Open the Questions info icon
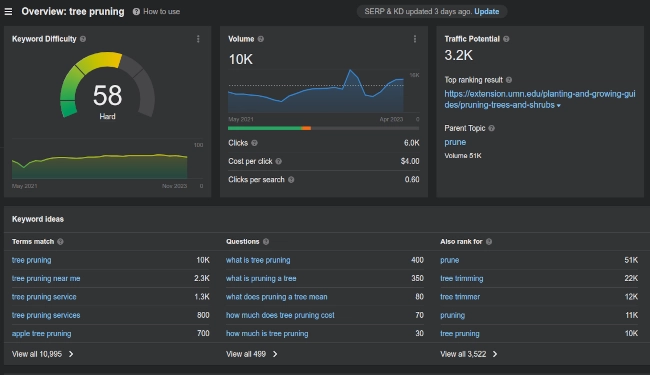 (266, 242)
